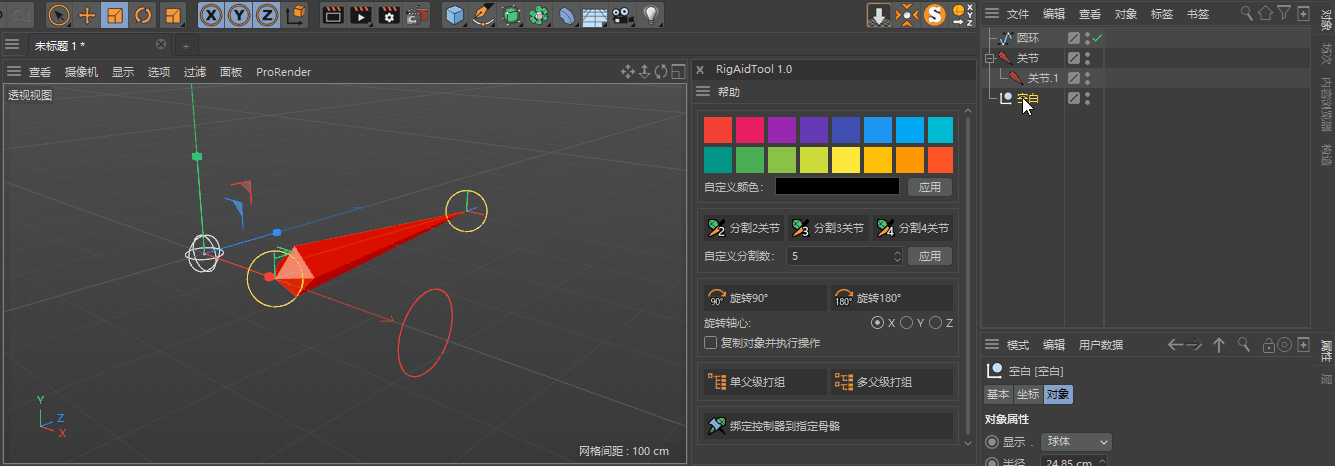Click the Light bulb icon

[651, 15]
